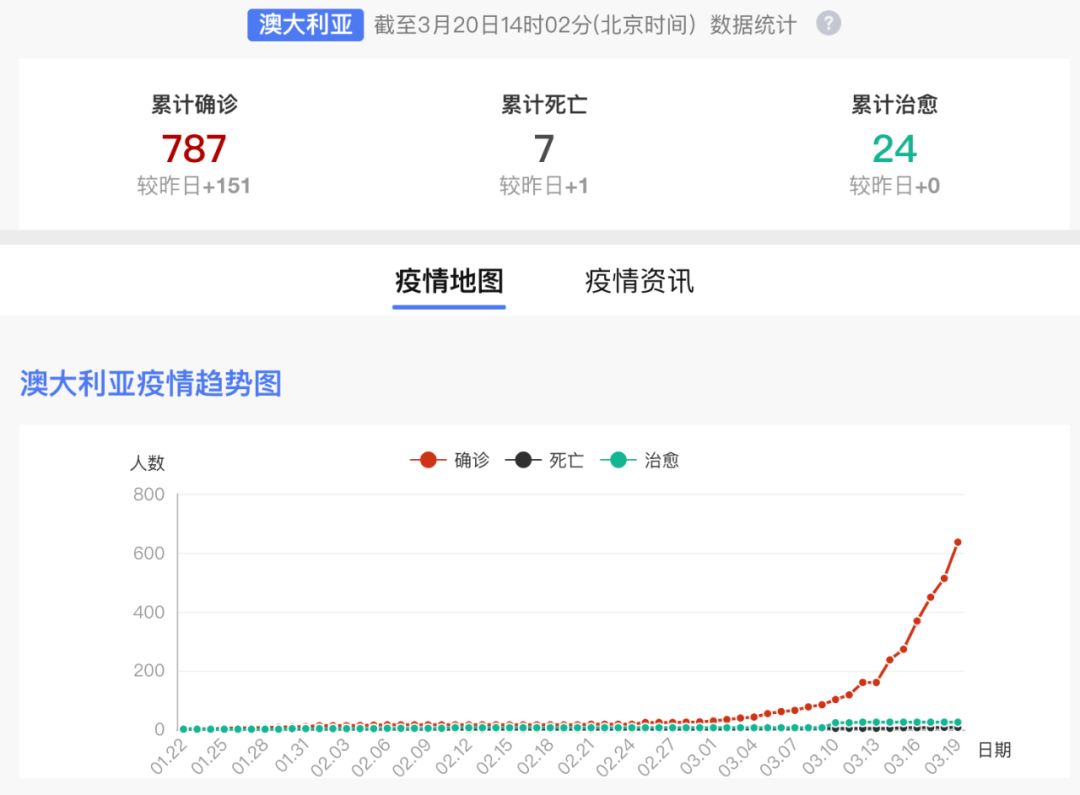Viewport: 1080px width, 795px height.
Task: Click the question mark help icon
Action: [x=828, y=24]
